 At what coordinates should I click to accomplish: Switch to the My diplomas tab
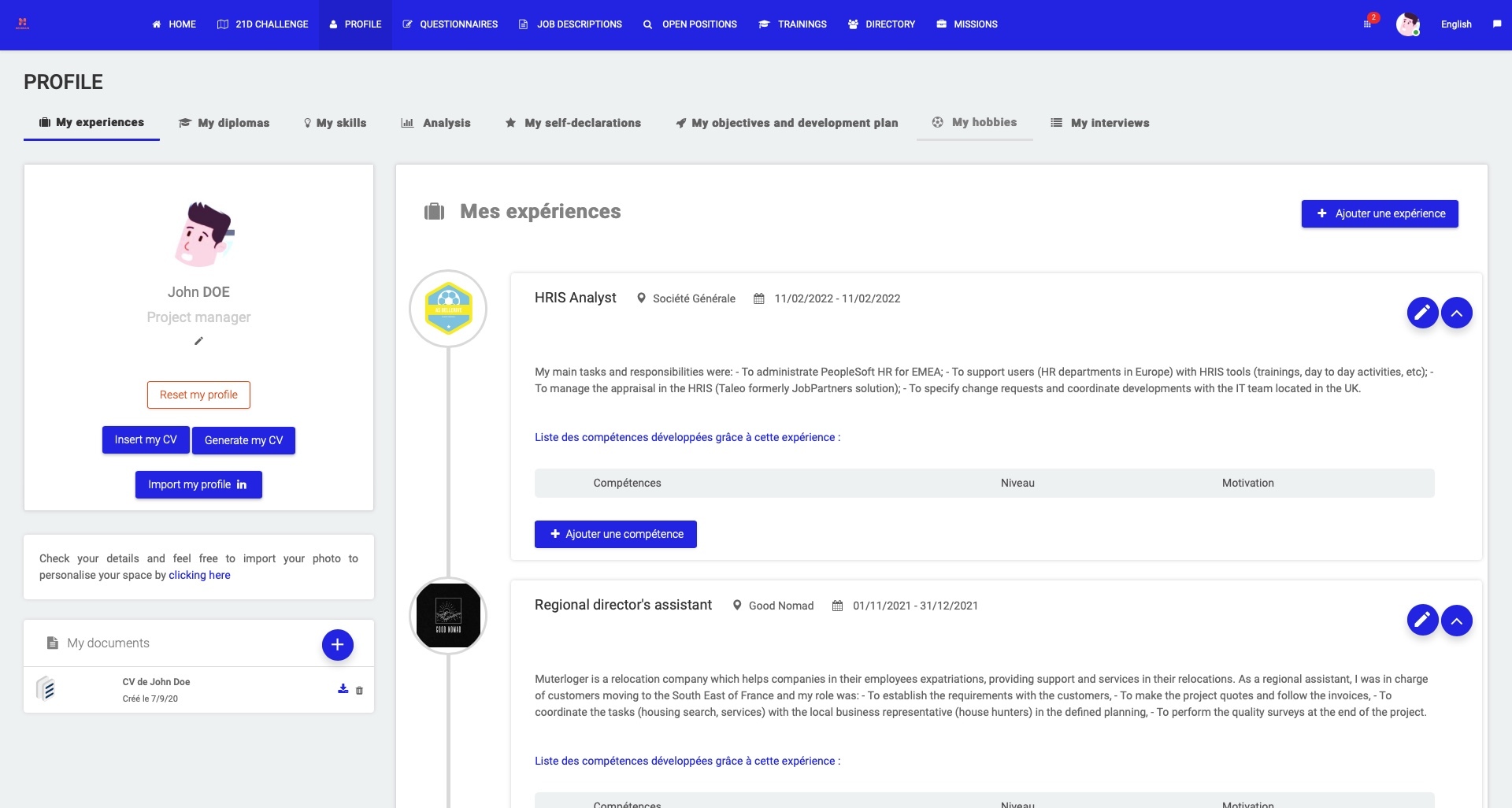coord(224,123)
